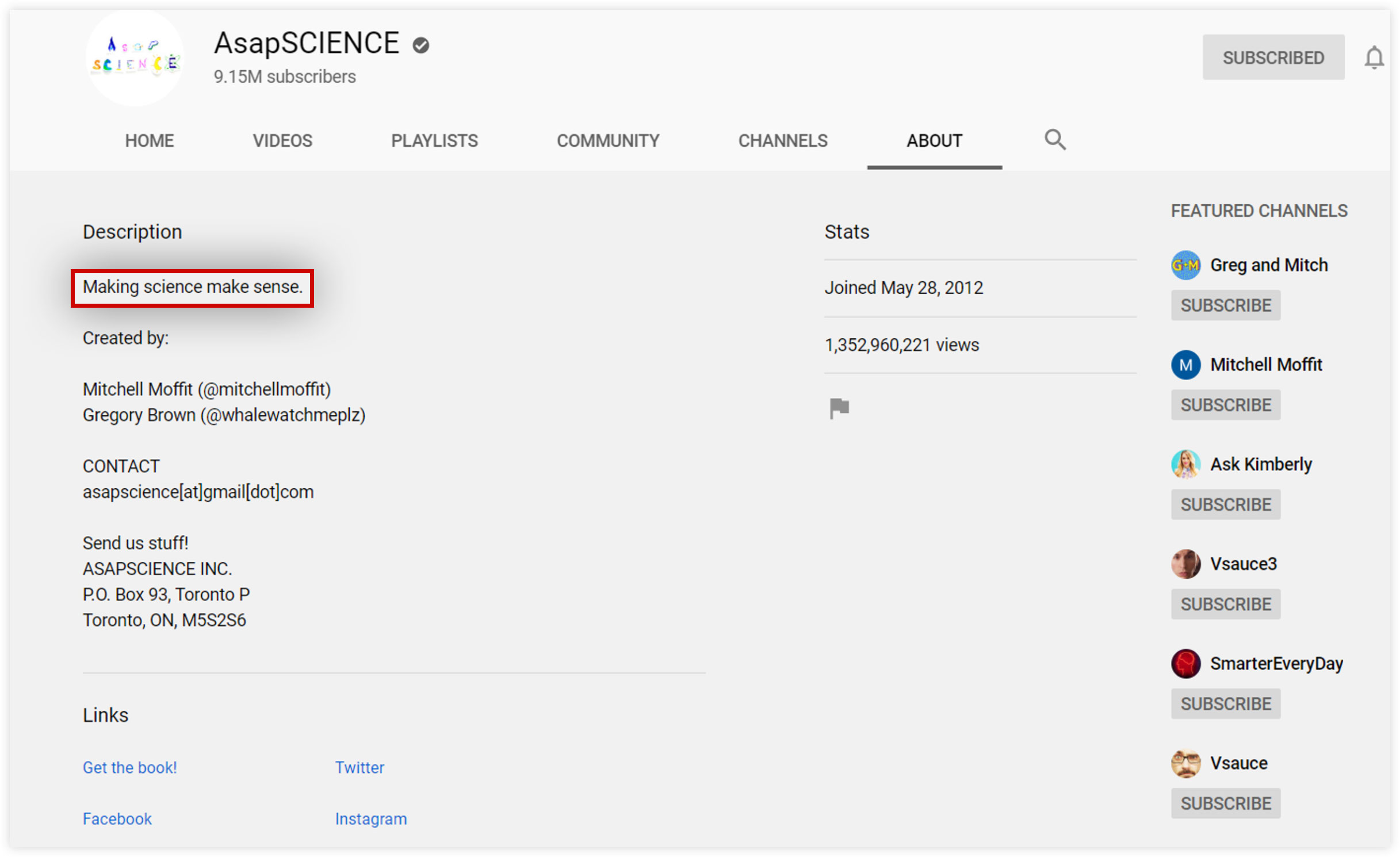Click the Greg and Mitch channel name

click(x=1269, y=265)
